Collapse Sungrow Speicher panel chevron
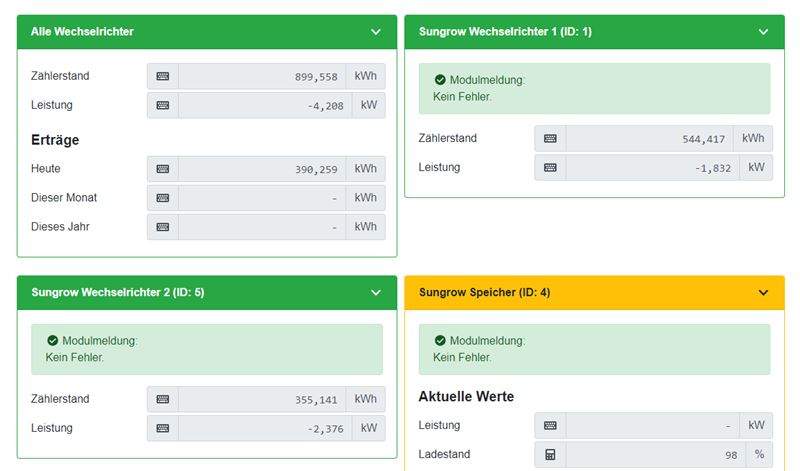 point(763,293)
